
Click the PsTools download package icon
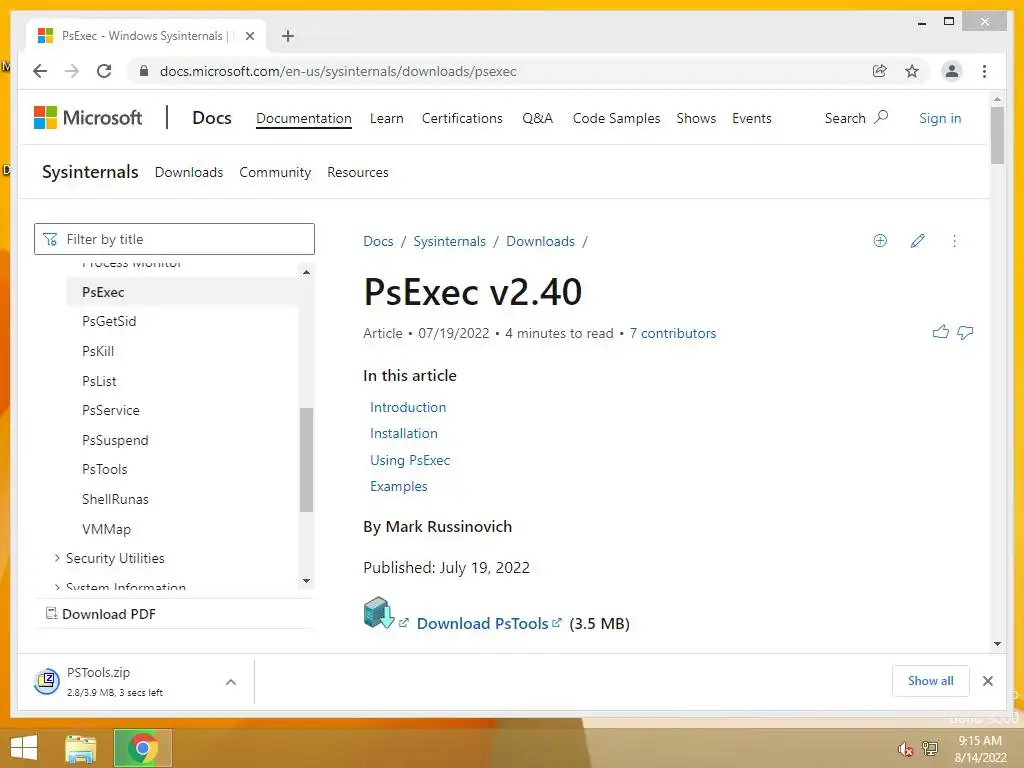(379, 613)
